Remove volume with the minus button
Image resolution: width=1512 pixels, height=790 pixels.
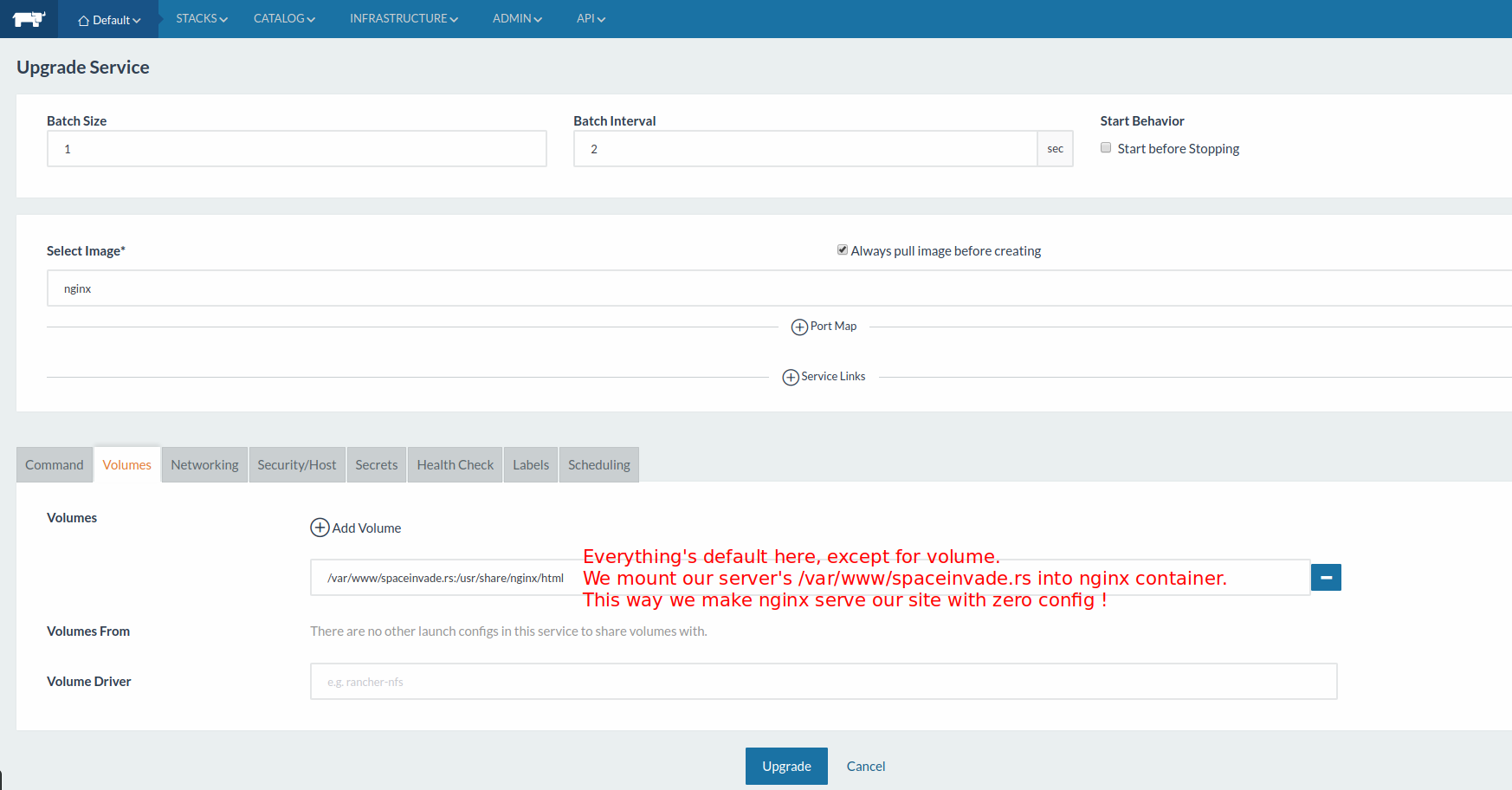click(1326, 577)
